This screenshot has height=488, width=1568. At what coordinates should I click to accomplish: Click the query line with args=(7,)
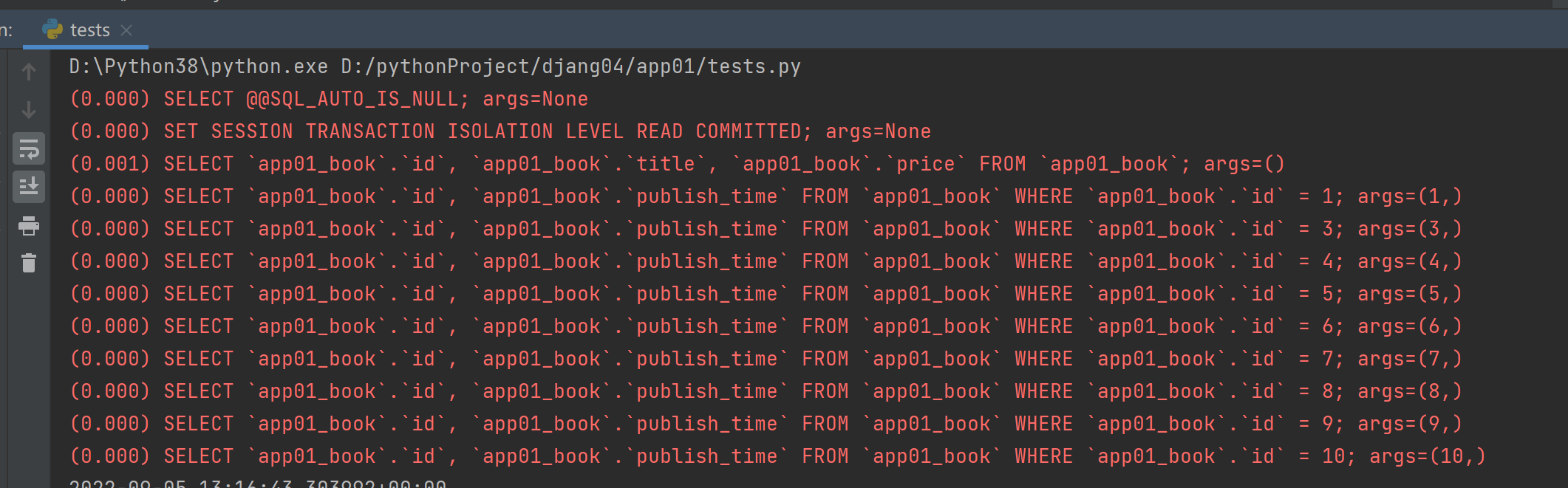pyautogui.click(x=766, y=359)
